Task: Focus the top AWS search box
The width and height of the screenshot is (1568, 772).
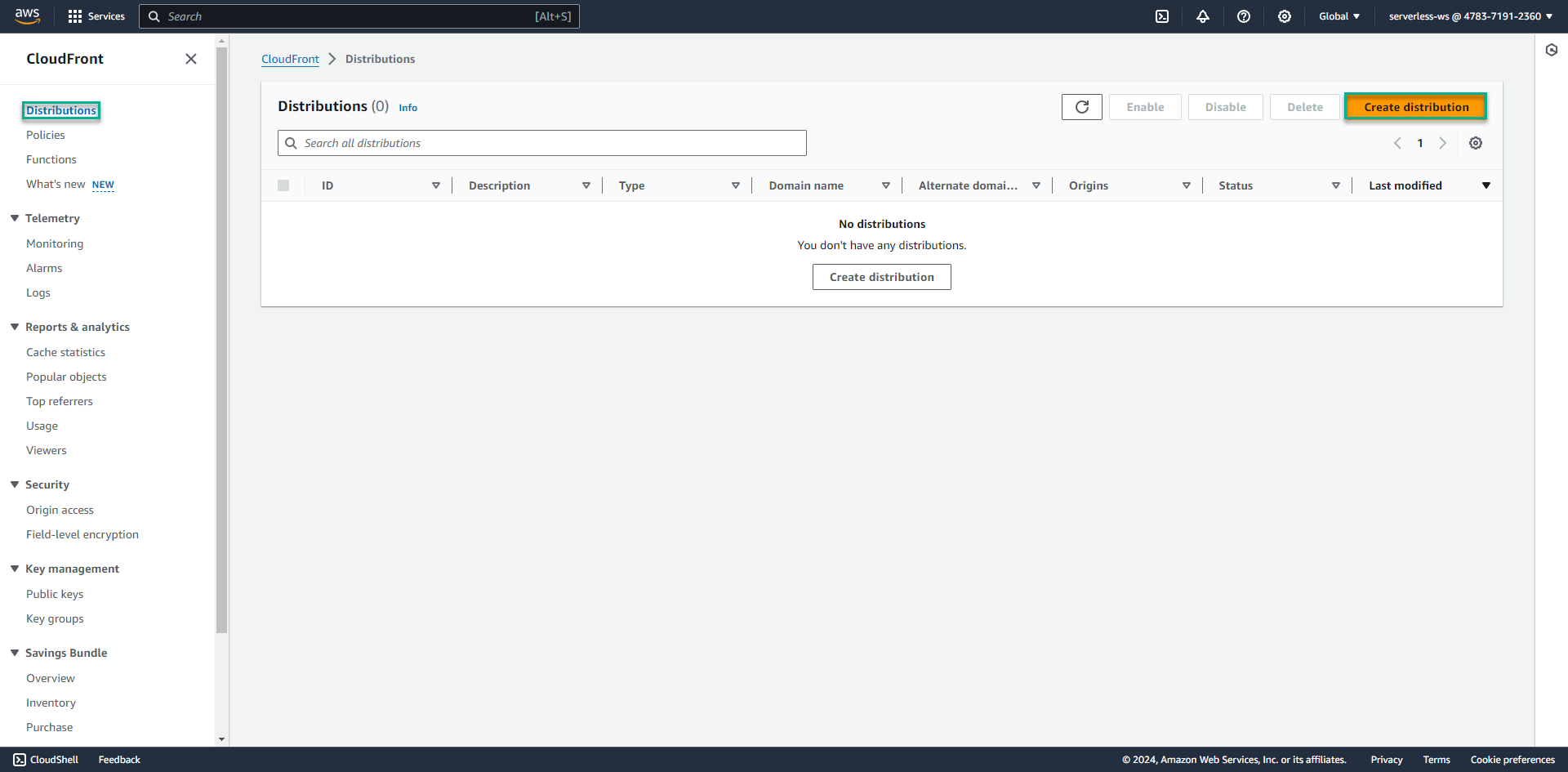Action: click(x=359, y=16)
